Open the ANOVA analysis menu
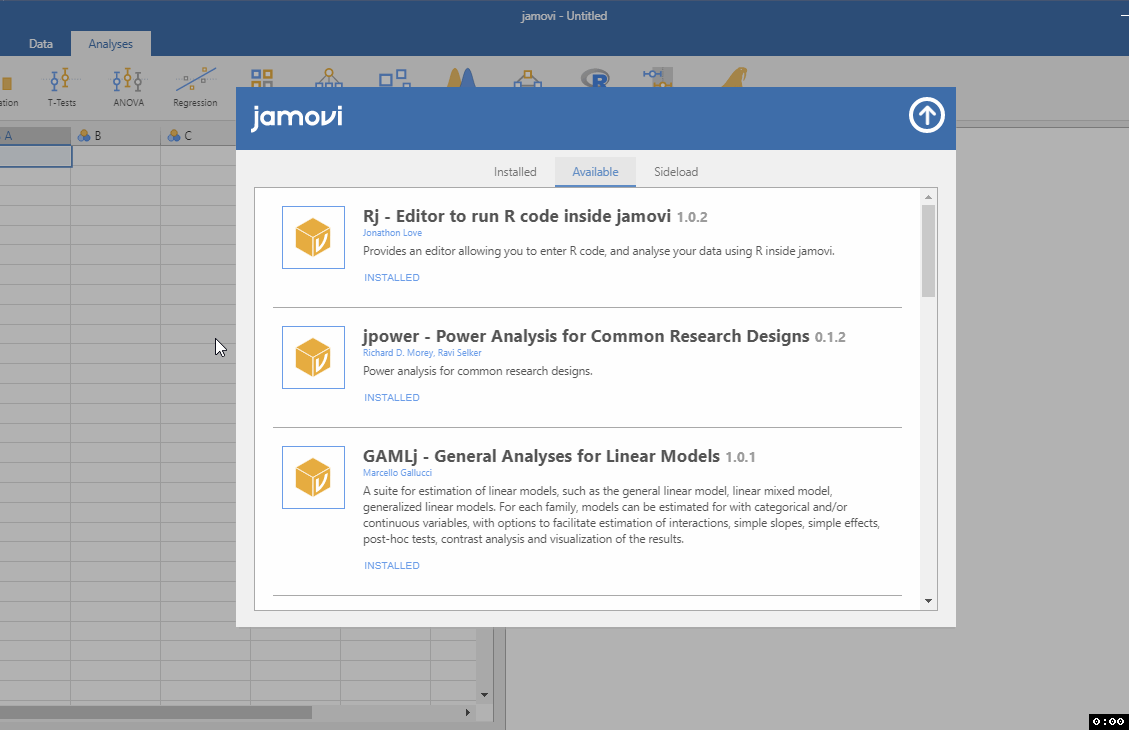1129x730 pixels. coord(128,87)
